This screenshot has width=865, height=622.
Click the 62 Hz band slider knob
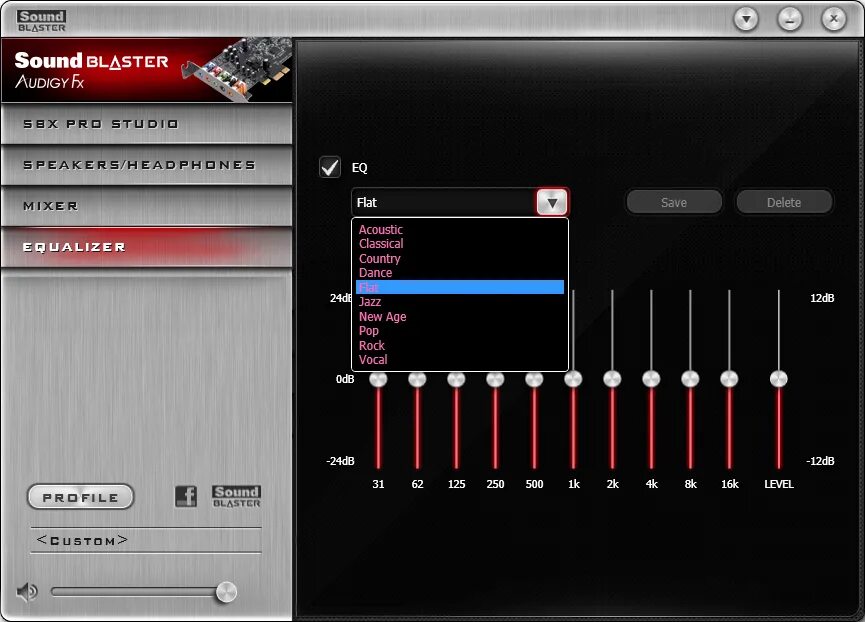417,379
